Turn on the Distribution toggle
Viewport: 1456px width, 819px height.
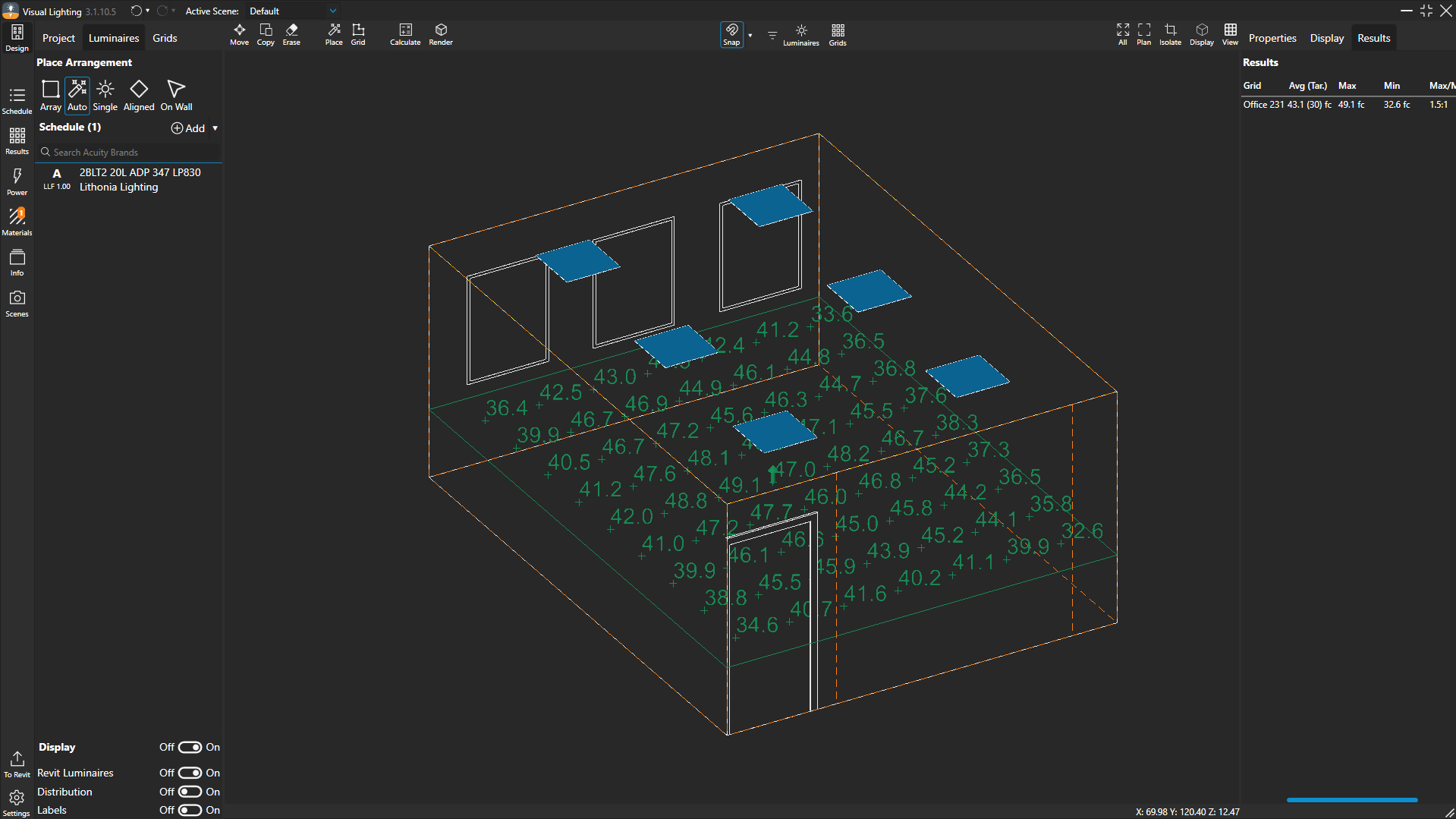[x=190, y=792]
